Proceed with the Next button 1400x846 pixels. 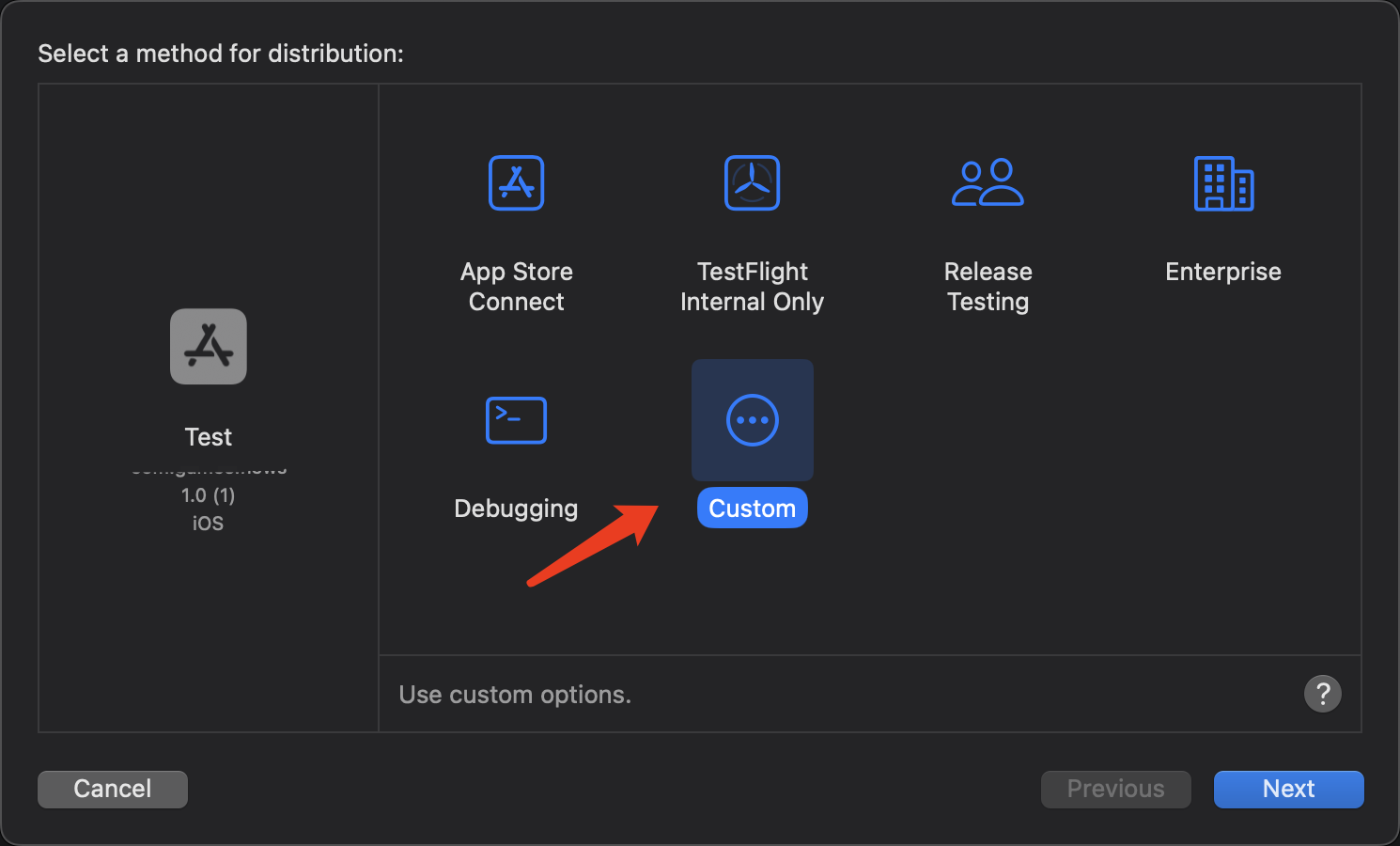pos(1288,790)
